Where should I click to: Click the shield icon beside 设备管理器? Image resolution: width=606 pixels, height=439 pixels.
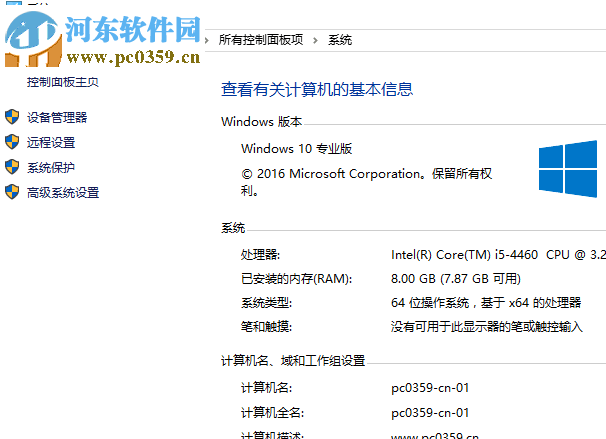tap(12, 117)
